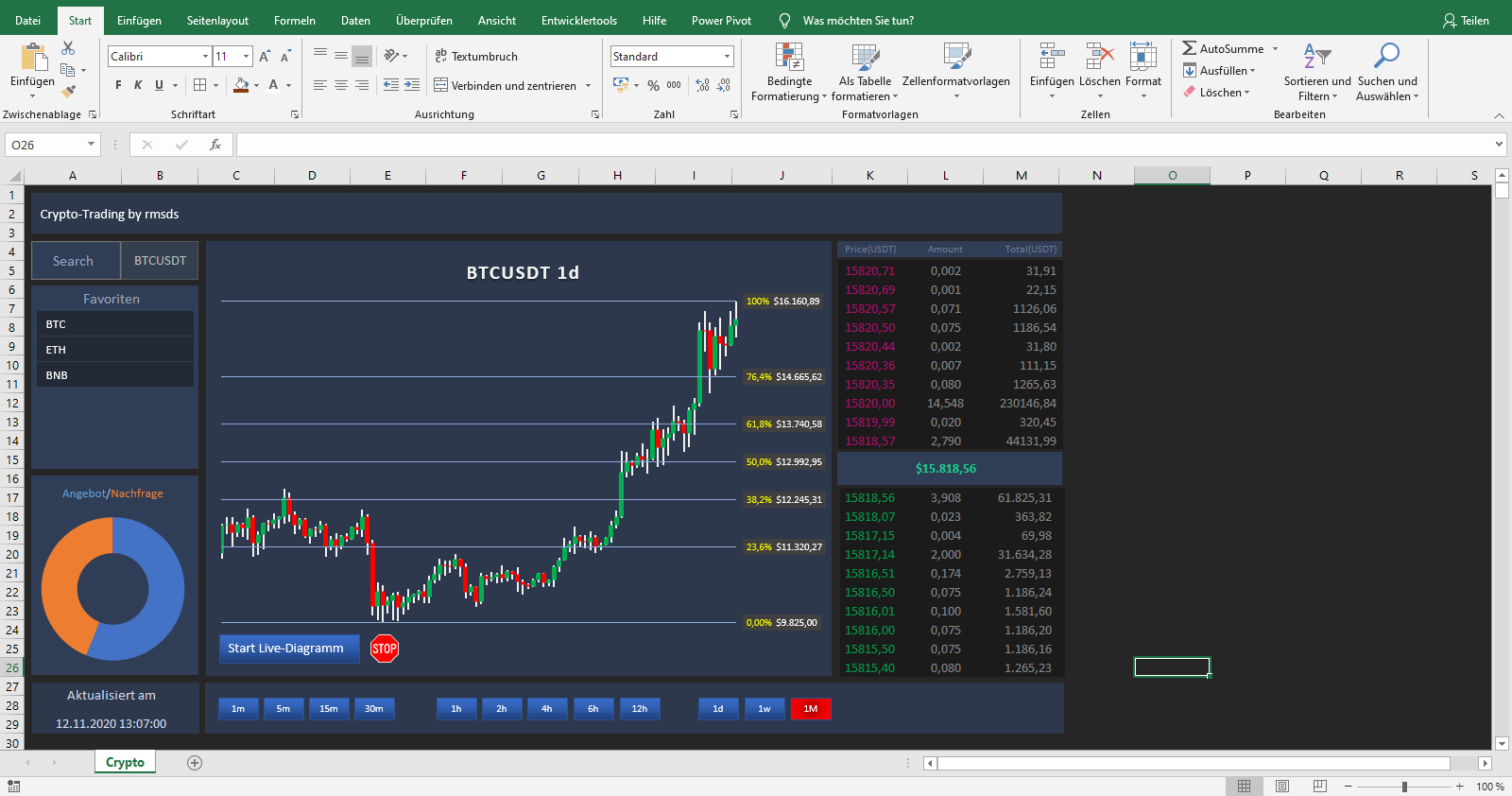Image resolution: width=1512 pixels, height=796 pixels.
Task: Click the format painter brush icon
Action: tap(68, 92)
